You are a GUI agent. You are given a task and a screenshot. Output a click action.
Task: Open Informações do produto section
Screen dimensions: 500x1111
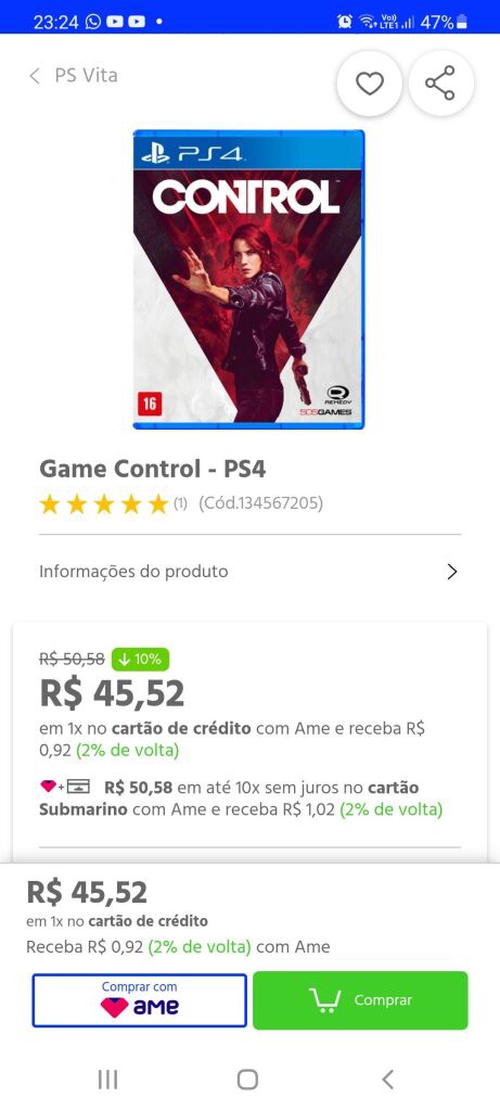[x=249, y=572]
